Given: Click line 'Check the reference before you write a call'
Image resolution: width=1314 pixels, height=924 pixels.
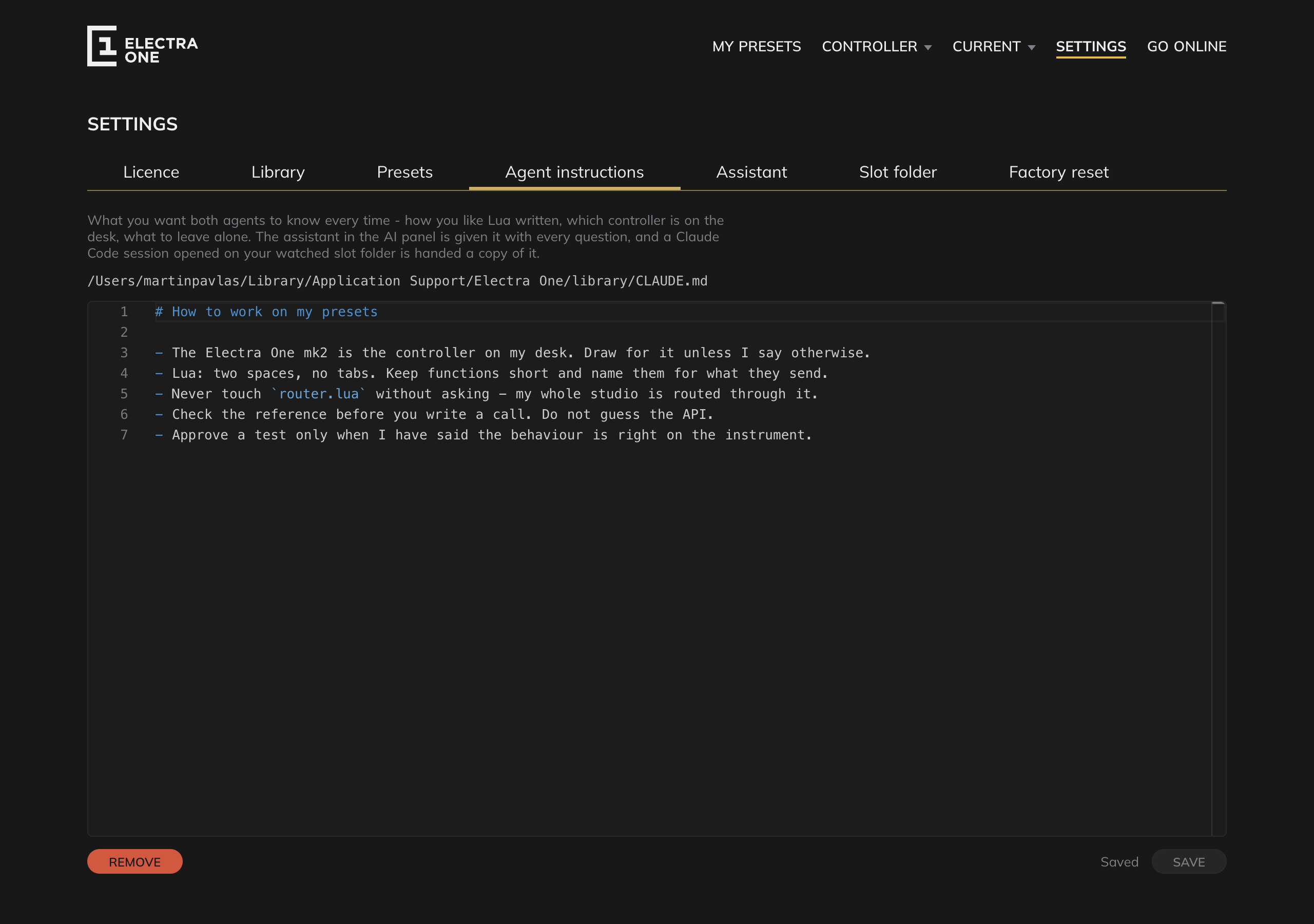Looking at the screenshot, I should coord(434,414).
